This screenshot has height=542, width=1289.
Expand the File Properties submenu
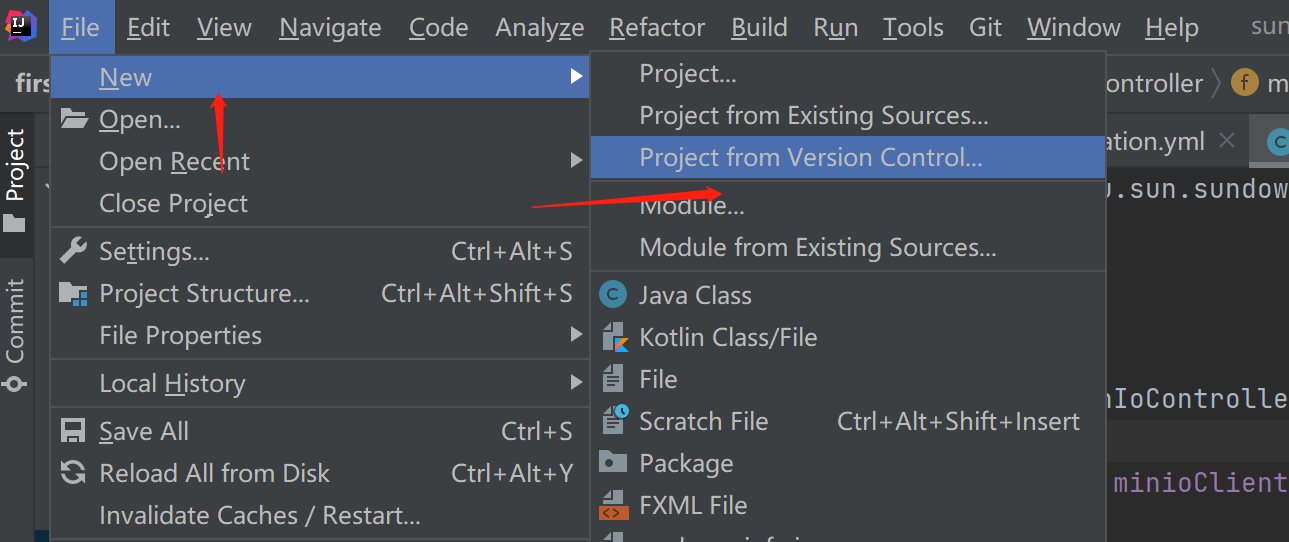576,335
